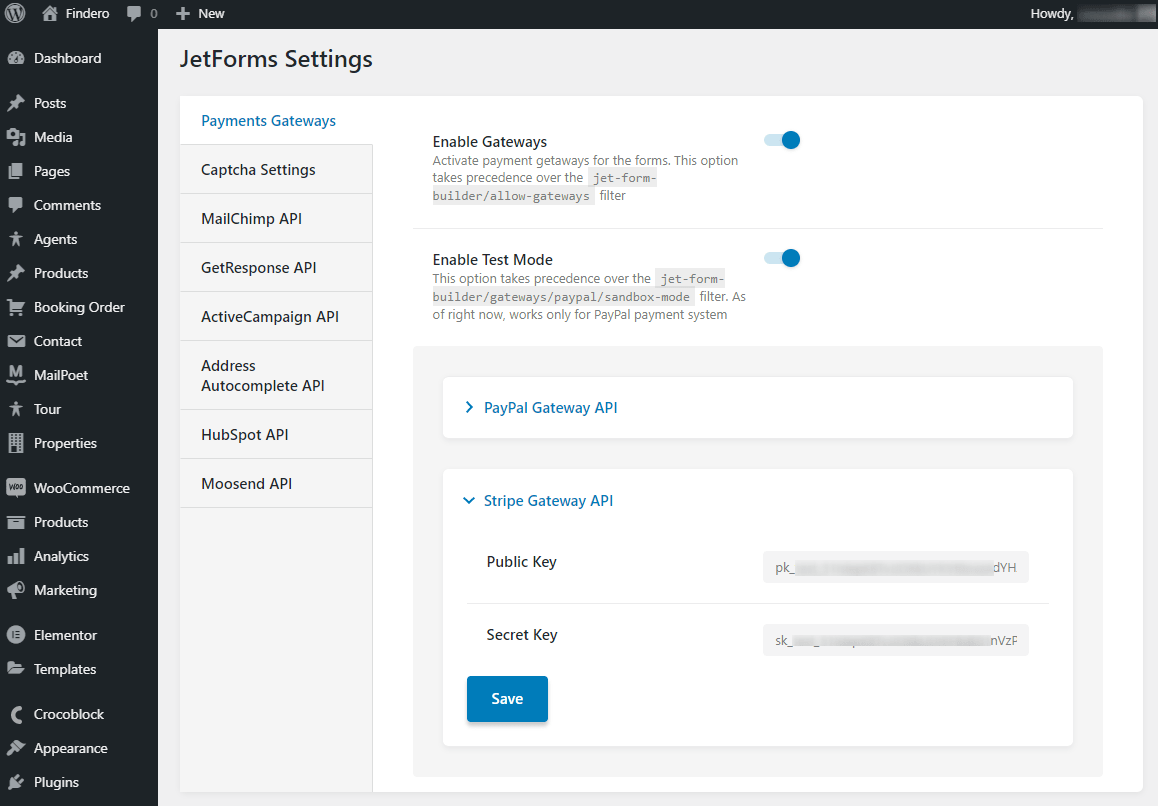The height and width of the screenshot is (806, 1158).
Task: Open Elementor via its sidebar icon
Action: click(15, 635)
